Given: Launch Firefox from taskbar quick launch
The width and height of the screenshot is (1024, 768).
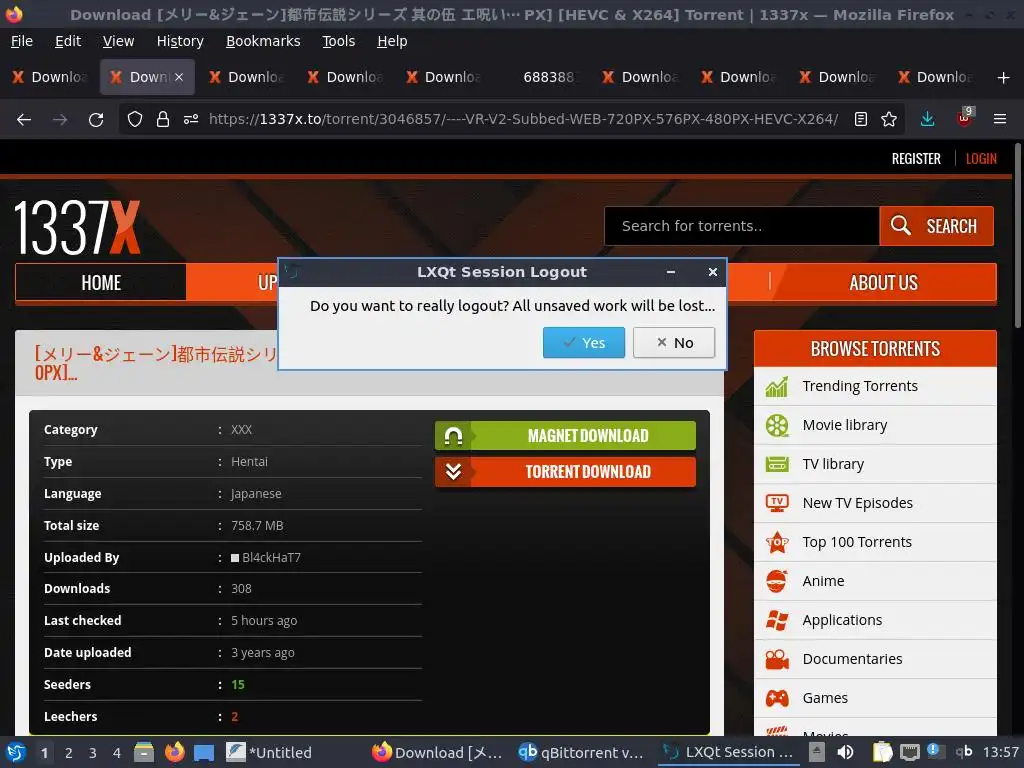Looking at the screenshot, I should click(x=174, y=752).
